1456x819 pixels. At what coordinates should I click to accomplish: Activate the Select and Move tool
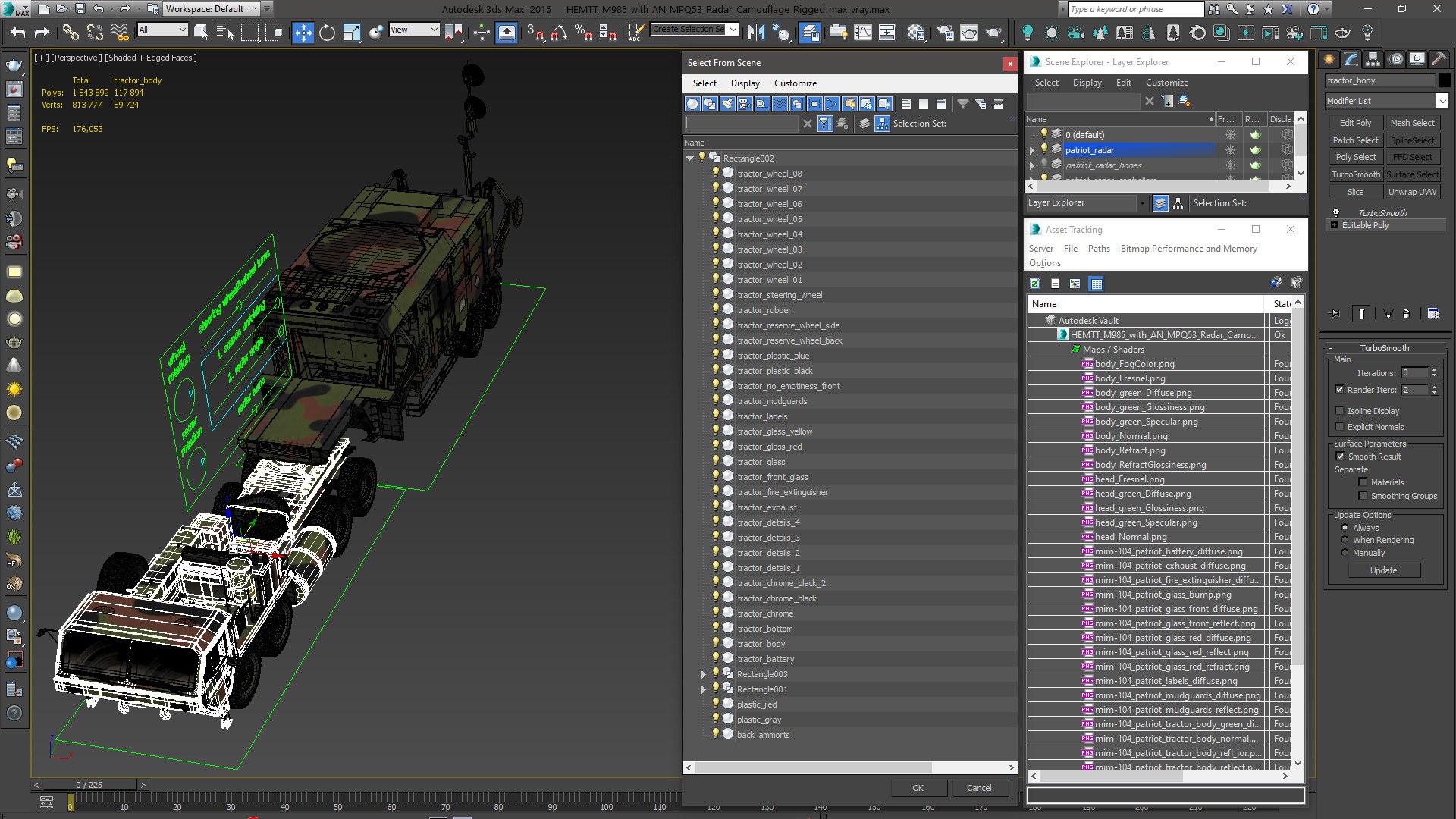point(303,32)
